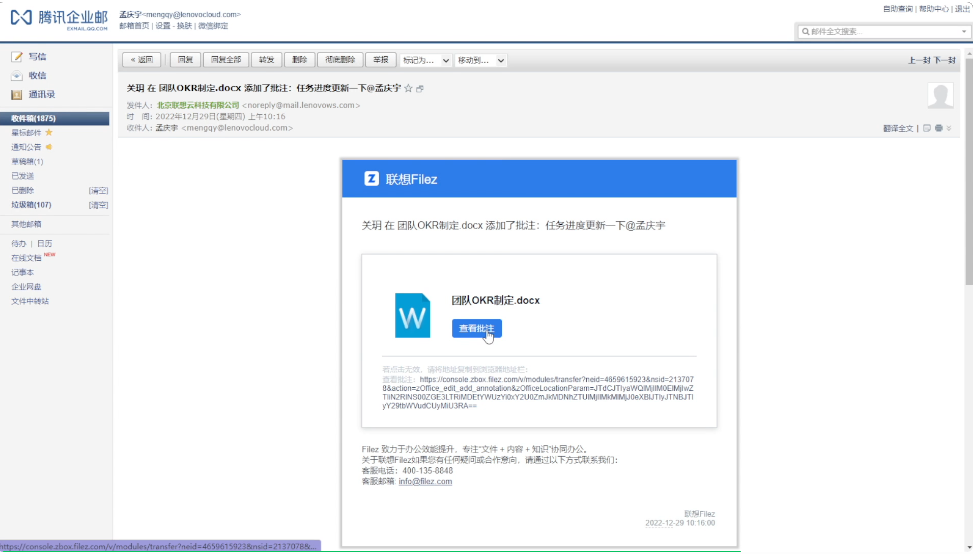Open the 通知公告 folder
The width and height of the screenshot is (977, 554).
click(26, 148)
